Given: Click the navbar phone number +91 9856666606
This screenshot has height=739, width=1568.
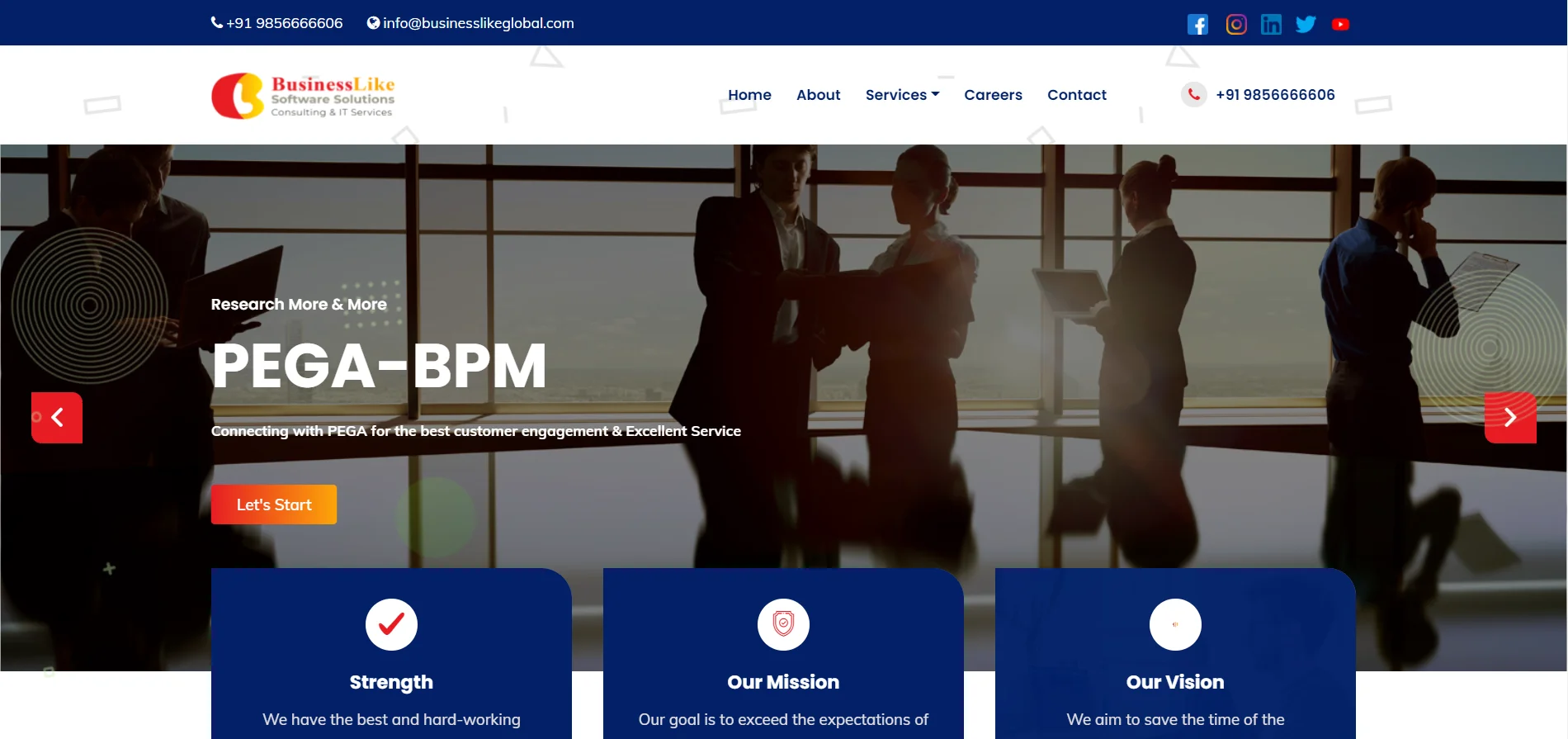Looking at the screenshot, I should click(x=1275, y=95).
